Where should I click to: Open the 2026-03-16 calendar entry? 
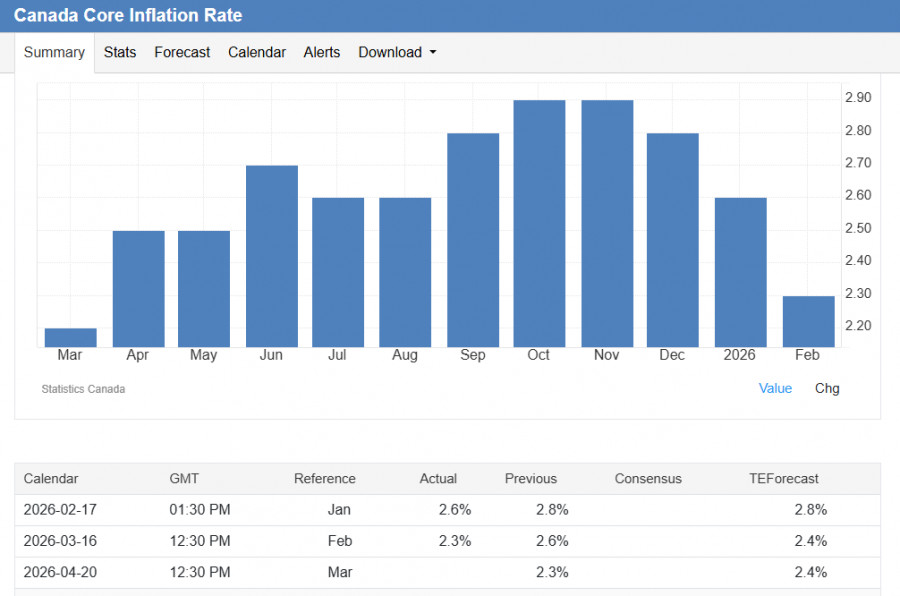60,541
